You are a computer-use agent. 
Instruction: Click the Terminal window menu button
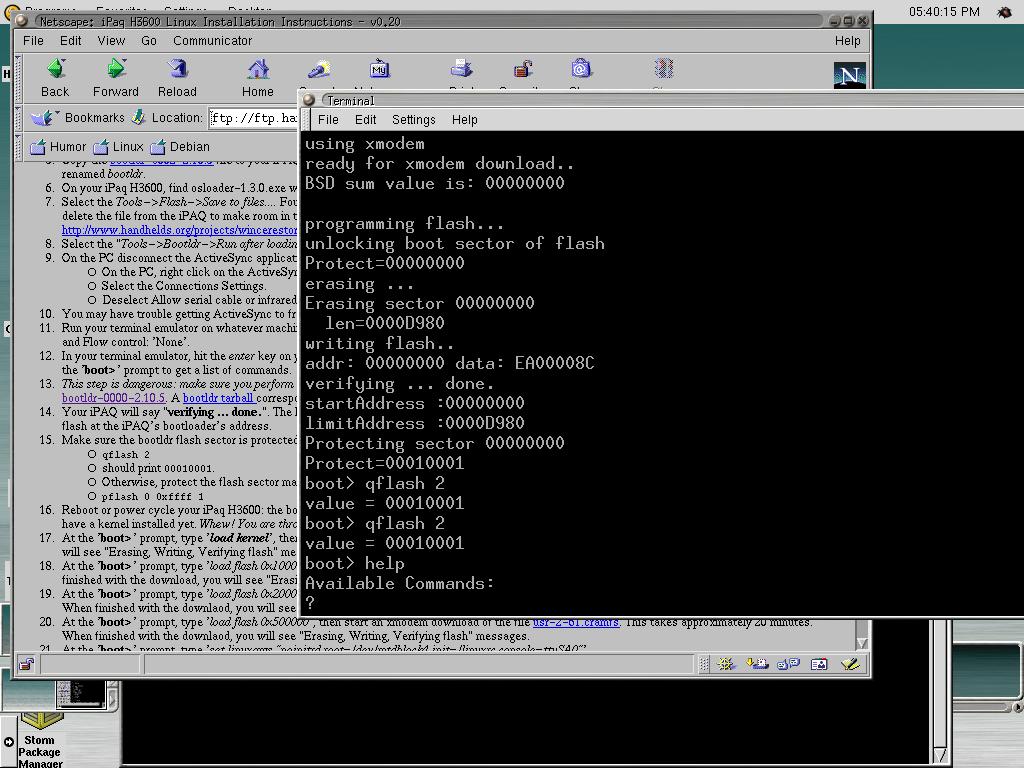pyautogui.click(x=310, y=100)
